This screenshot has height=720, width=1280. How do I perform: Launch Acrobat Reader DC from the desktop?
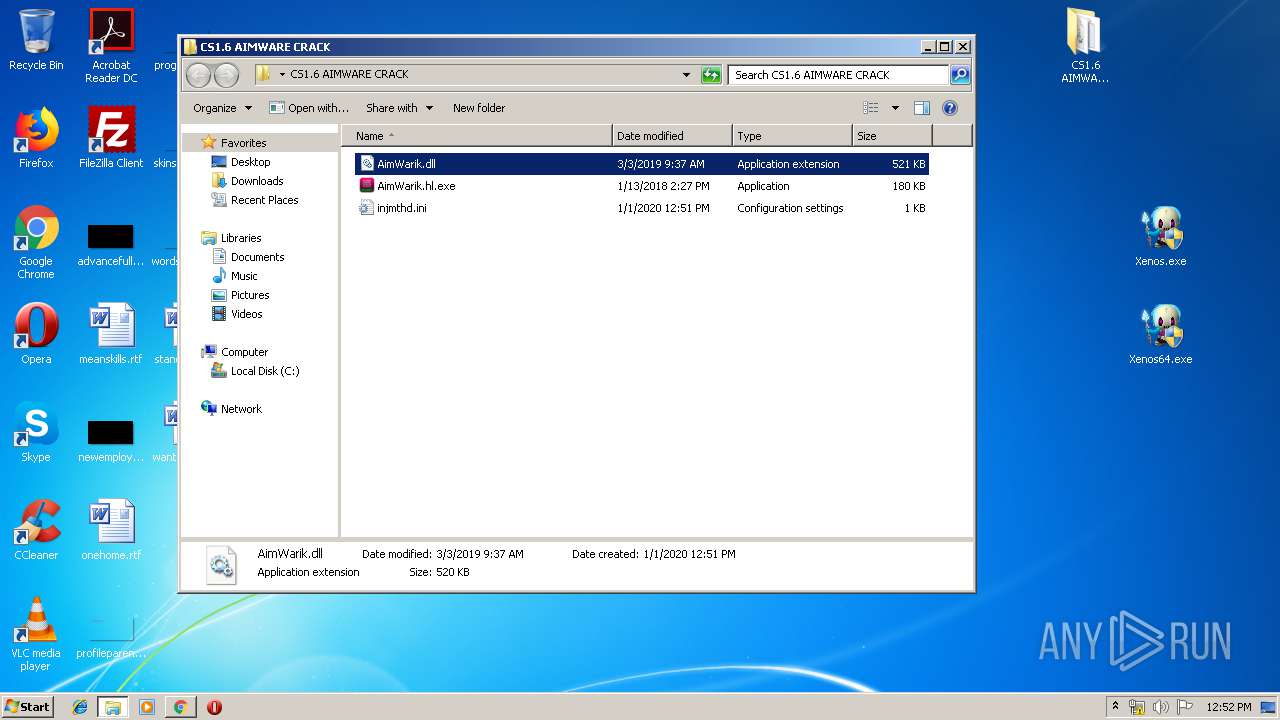(x=111, y=45)
